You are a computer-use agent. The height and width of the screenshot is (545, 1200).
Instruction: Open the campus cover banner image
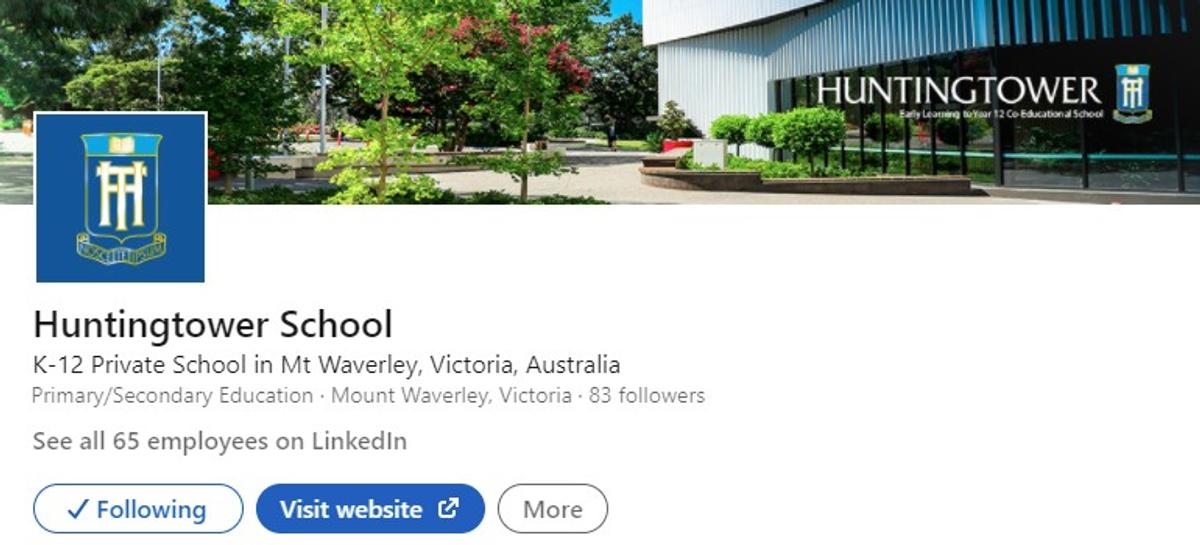click(x=600, y=102)
